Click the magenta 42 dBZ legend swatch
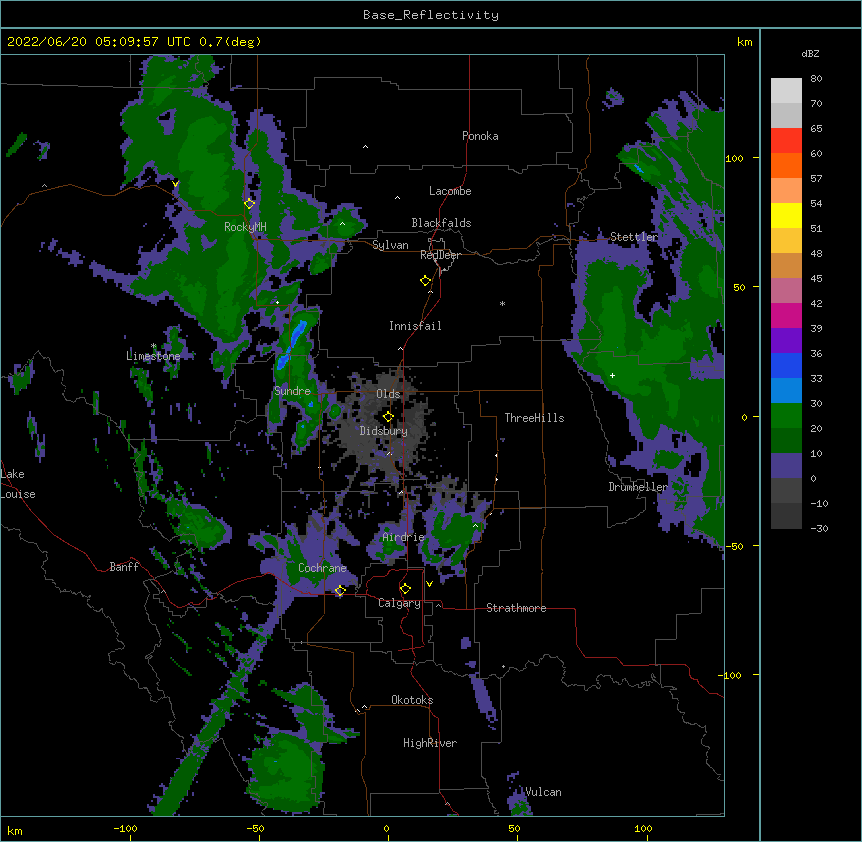The height and width of the screenshot is (842, 862). tap(786, 315)
